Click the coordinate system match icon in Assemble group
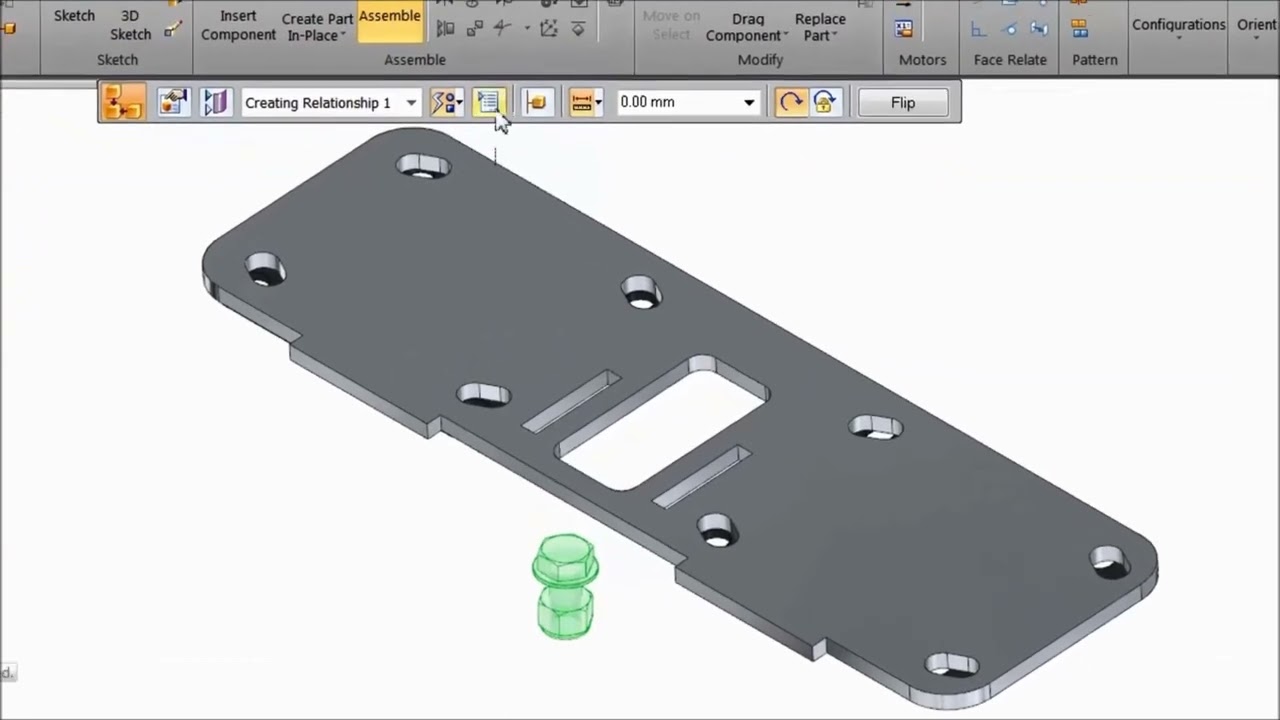The image size is (1280, 720). [x=548, y=29]
